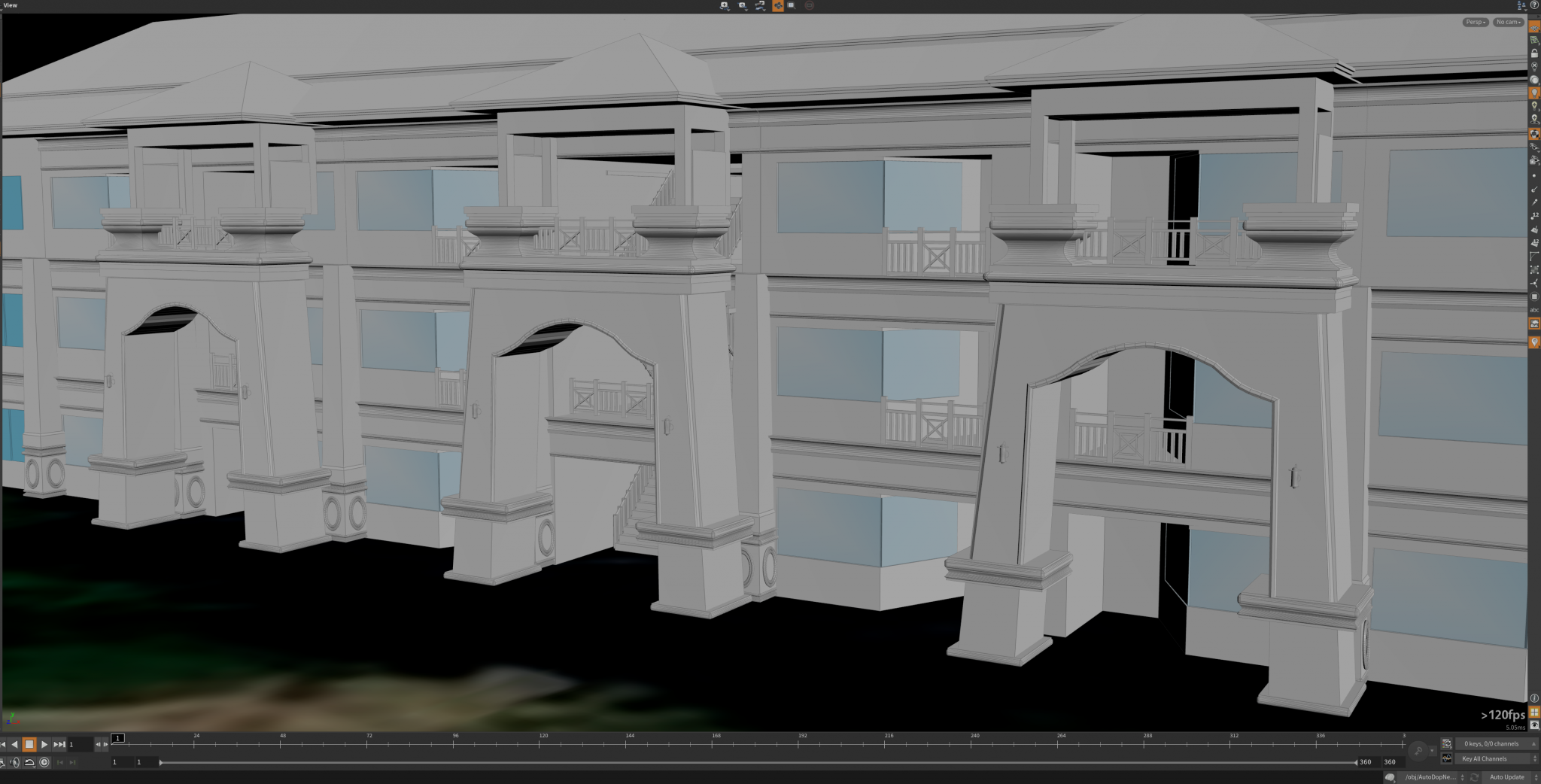Click the global start frame field

click(121, 762)
